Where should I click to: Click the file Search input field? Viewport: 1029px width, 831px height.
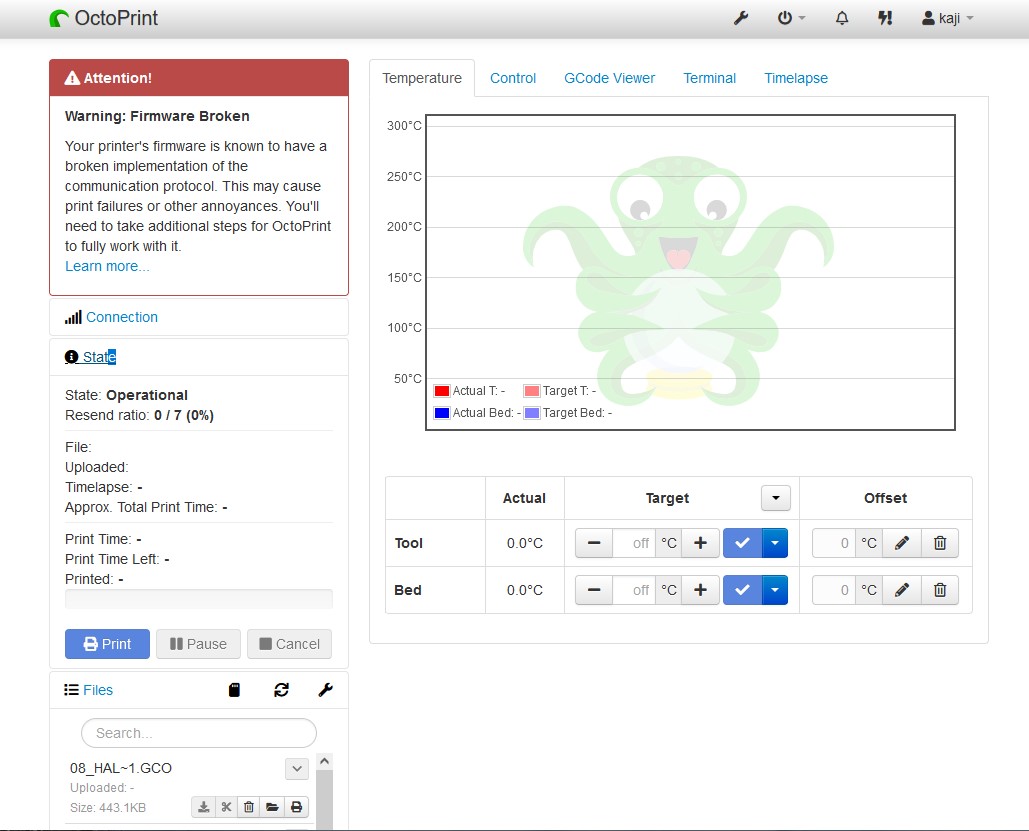tap(199, 733)
